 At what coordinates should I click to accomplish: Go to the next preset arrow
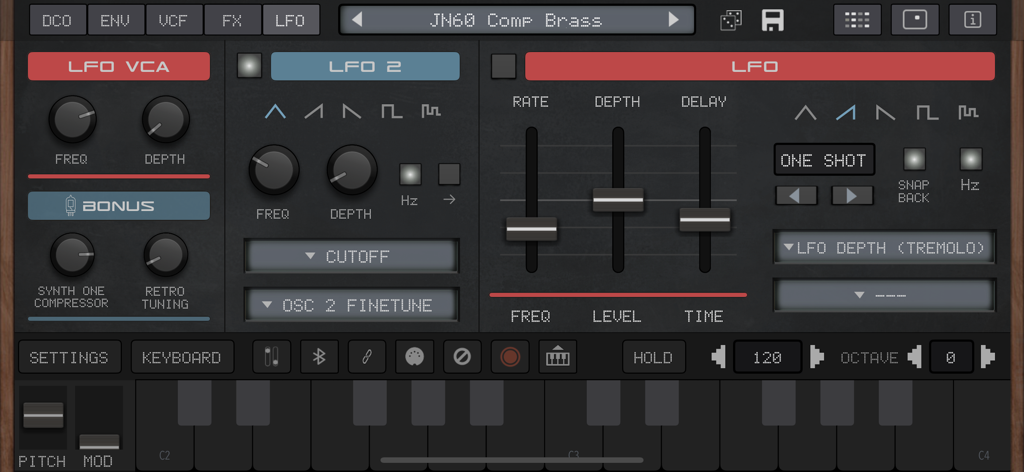674,20
